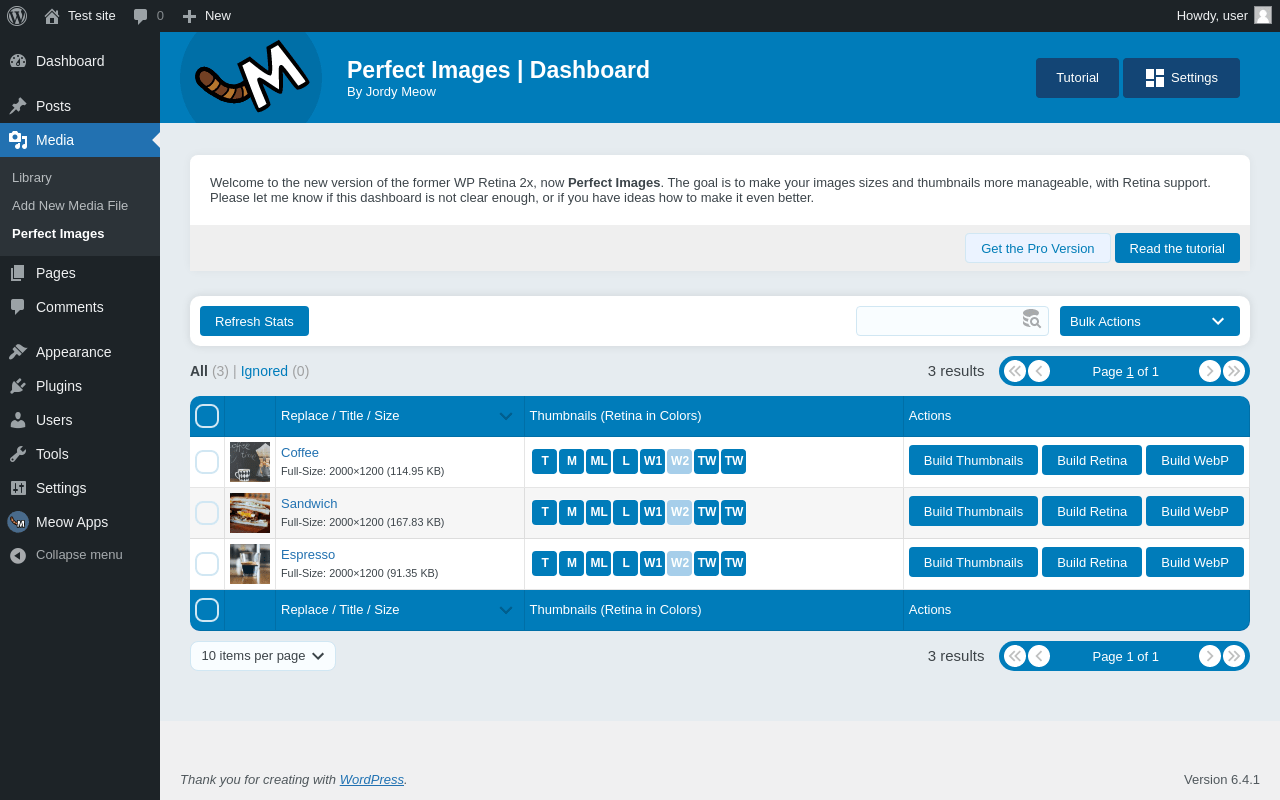Click the New content plus icon
The height and width of the screenshot is (800, 1280).
coord(189,16)
